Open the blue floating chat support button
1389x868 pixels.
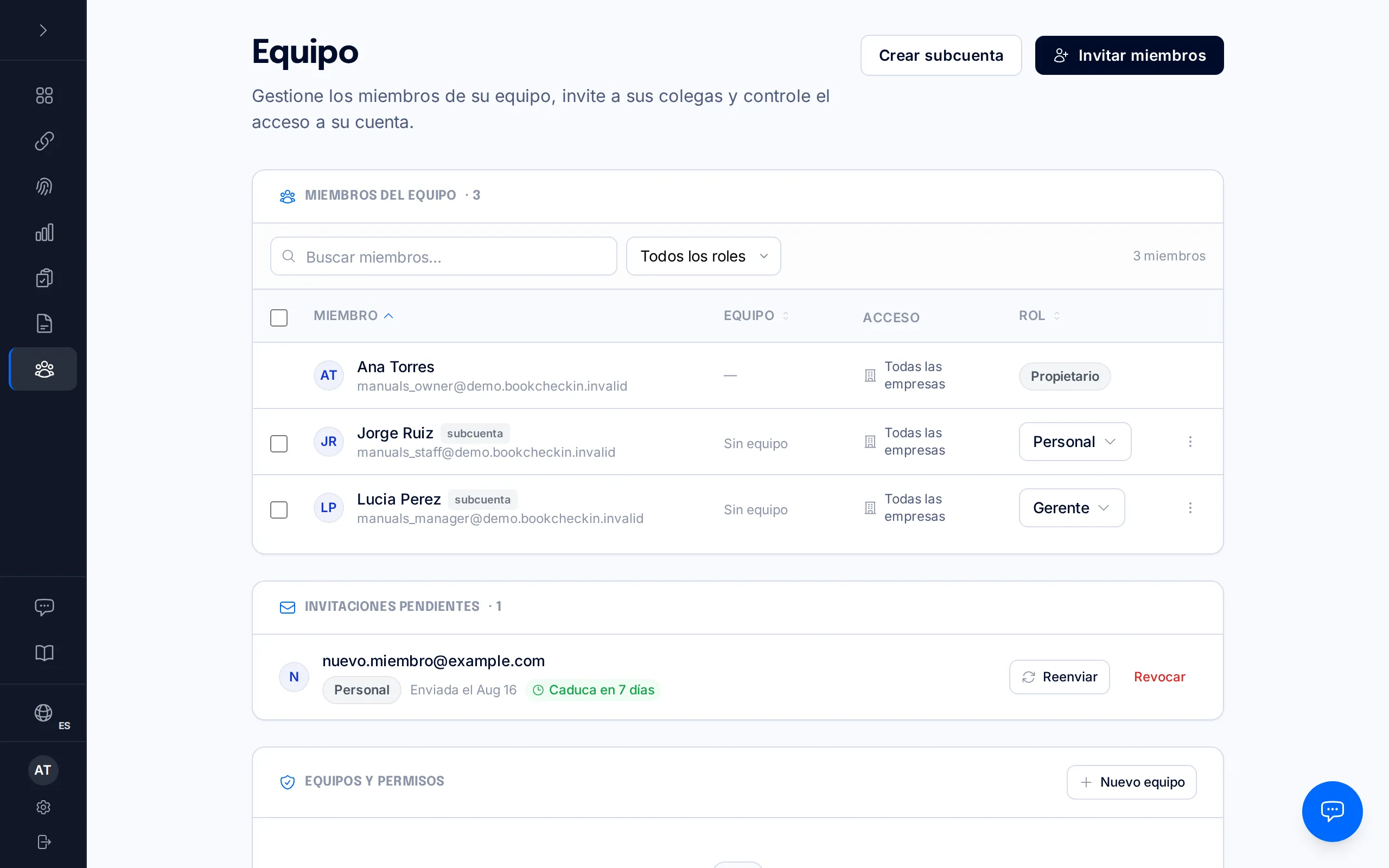click(x=1331, y=811)
